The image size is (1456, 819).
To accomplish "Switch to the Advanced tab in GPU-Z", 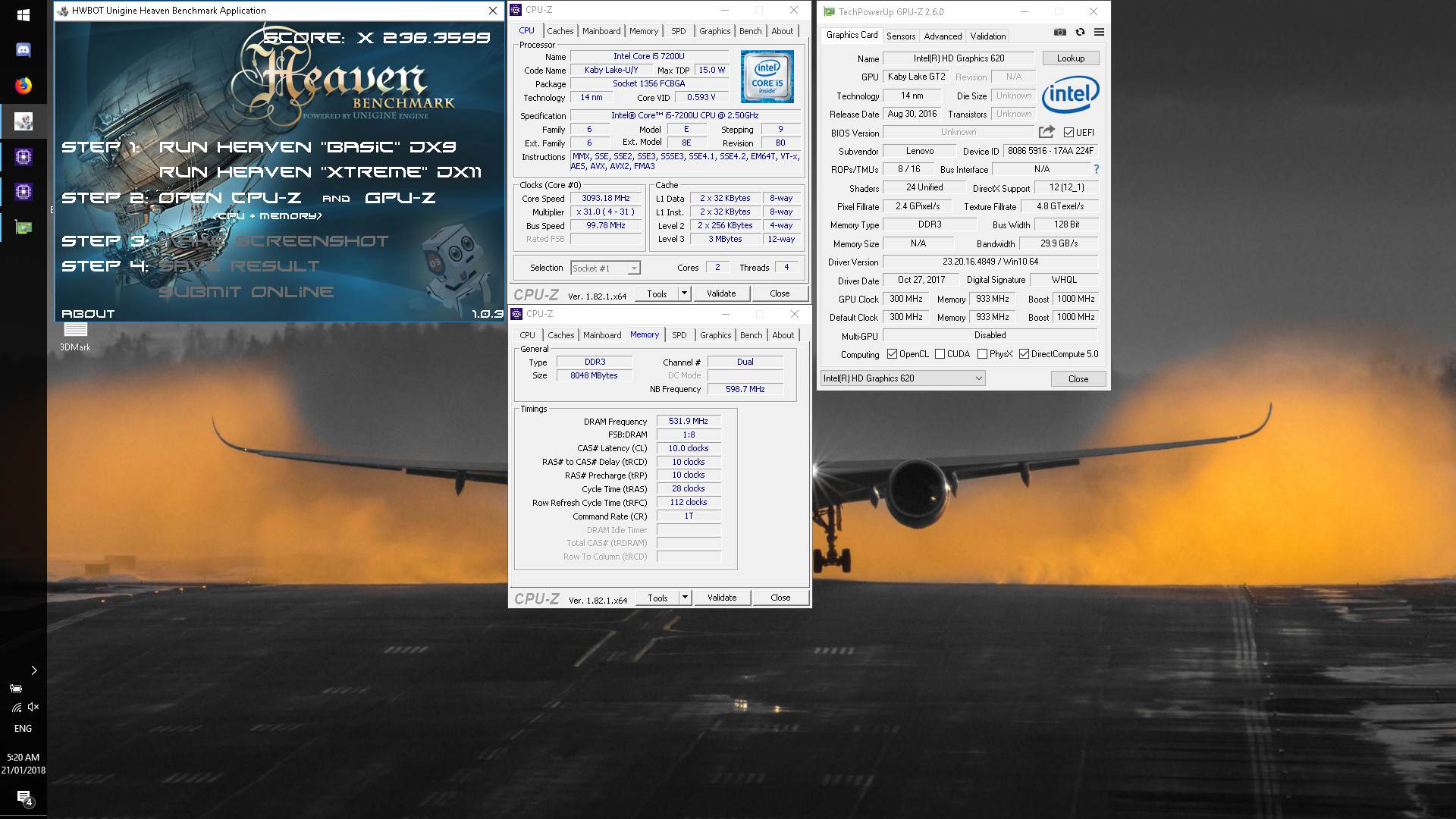I will (x=943, y=36).
